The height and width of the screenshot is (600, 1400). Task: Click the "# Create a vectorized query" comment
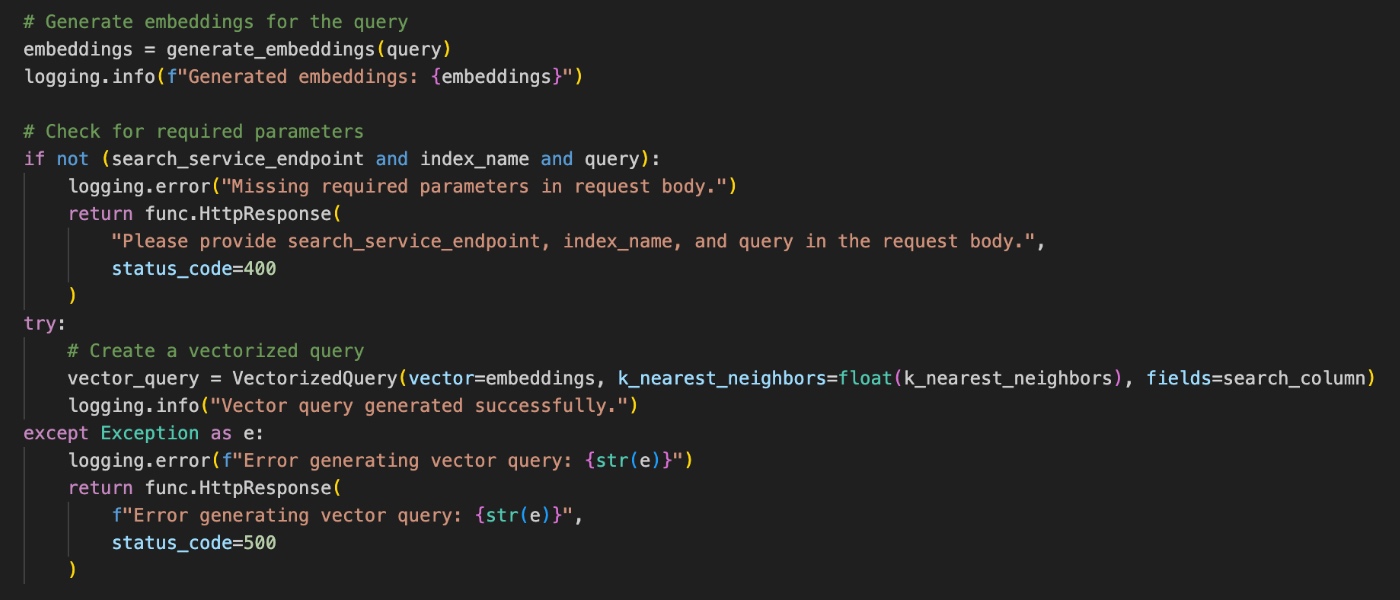pos(215,351)
